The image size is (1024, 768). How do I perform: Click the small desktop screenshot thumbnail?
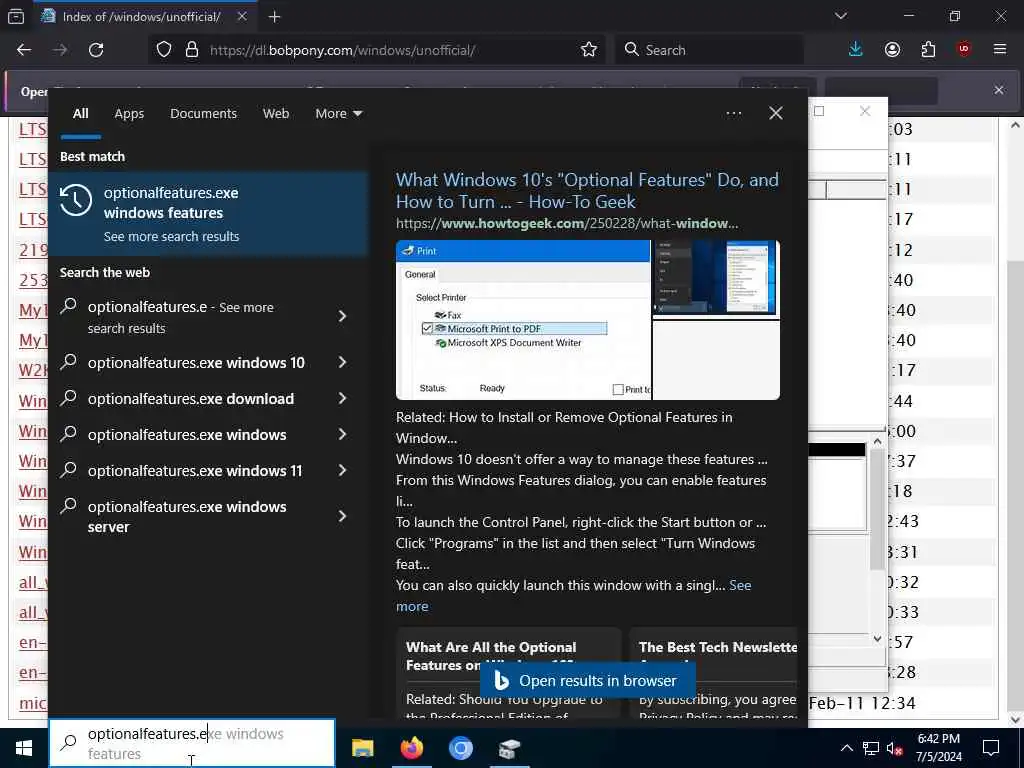tap(716, 278)
